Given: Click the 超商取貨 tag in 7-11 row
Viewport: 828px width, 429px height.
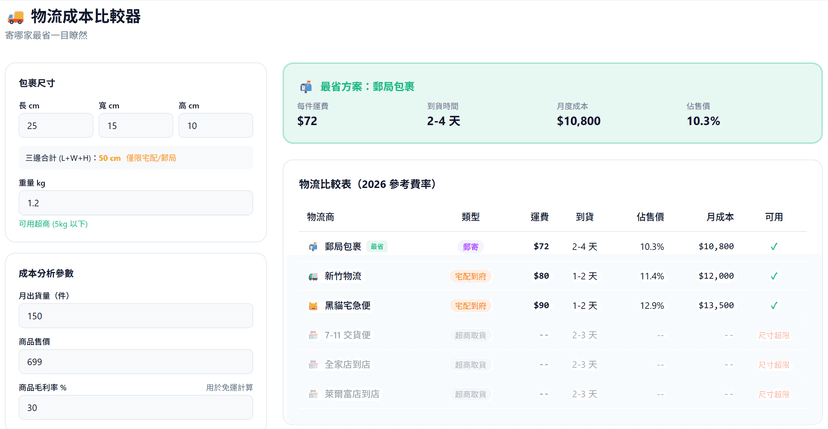Looking at the screenshot, I should (x=471, y=335).
